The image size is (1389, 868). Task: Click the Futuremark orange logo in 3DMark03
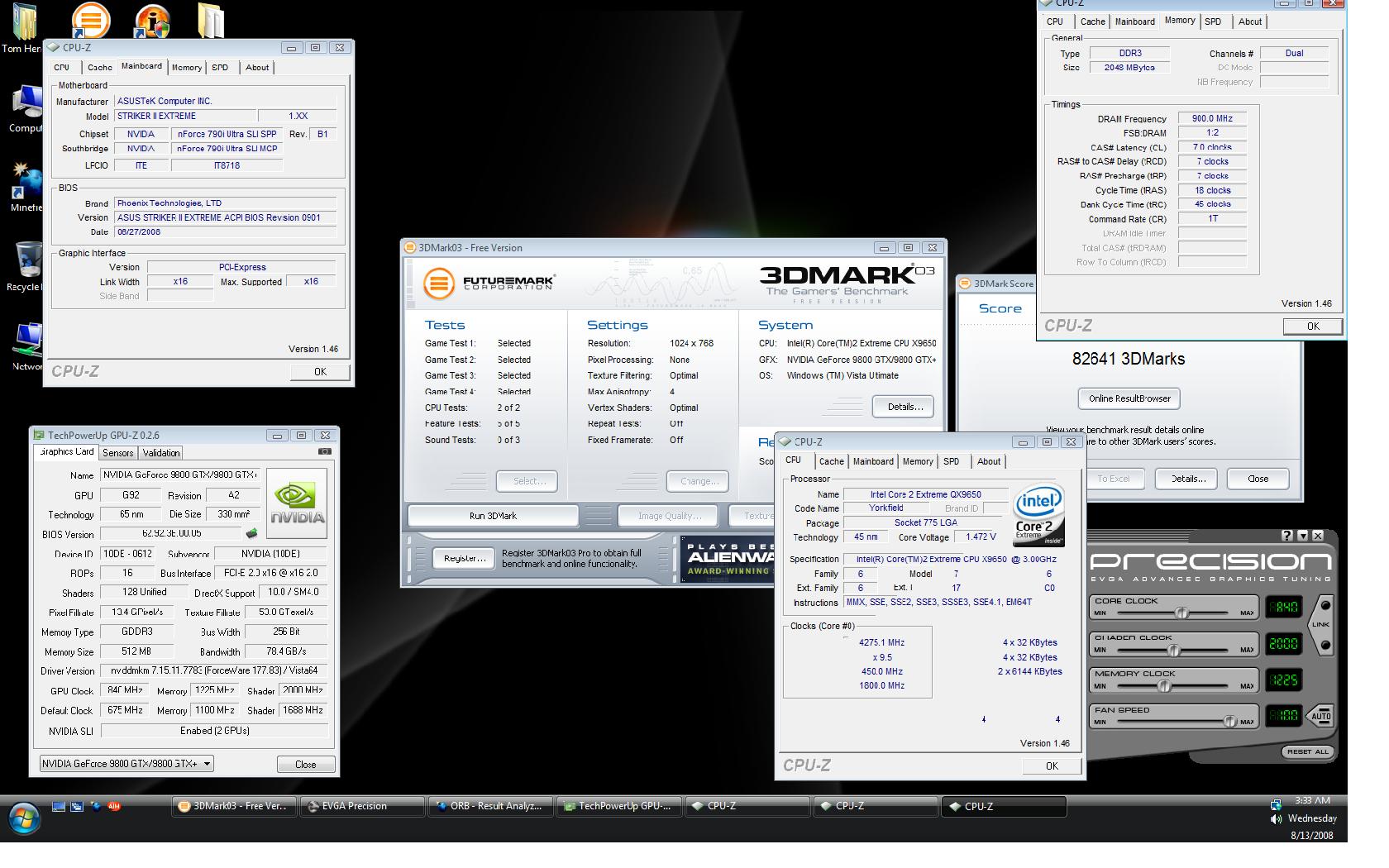click(x=439, y=283)
